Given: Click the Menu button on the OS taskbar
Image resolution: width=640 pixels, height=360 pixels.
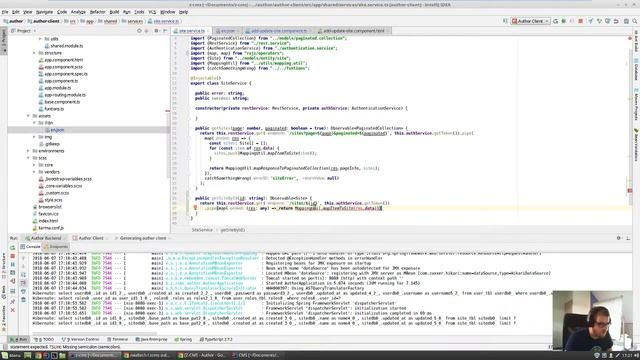Looking at the screenshot, I should 11,356.
